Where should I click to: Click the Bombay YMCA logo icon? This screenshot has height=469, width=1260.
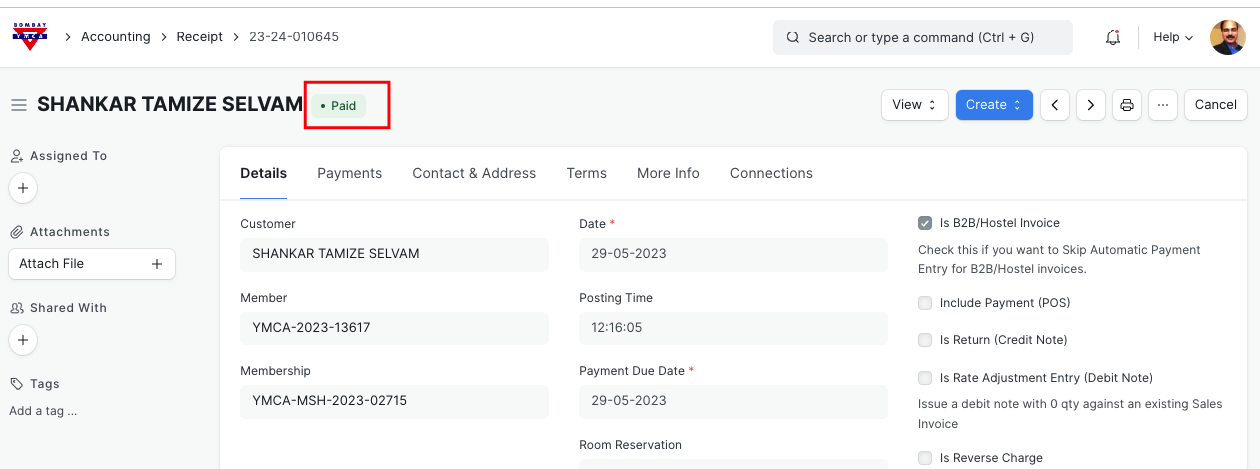point(29,37)
